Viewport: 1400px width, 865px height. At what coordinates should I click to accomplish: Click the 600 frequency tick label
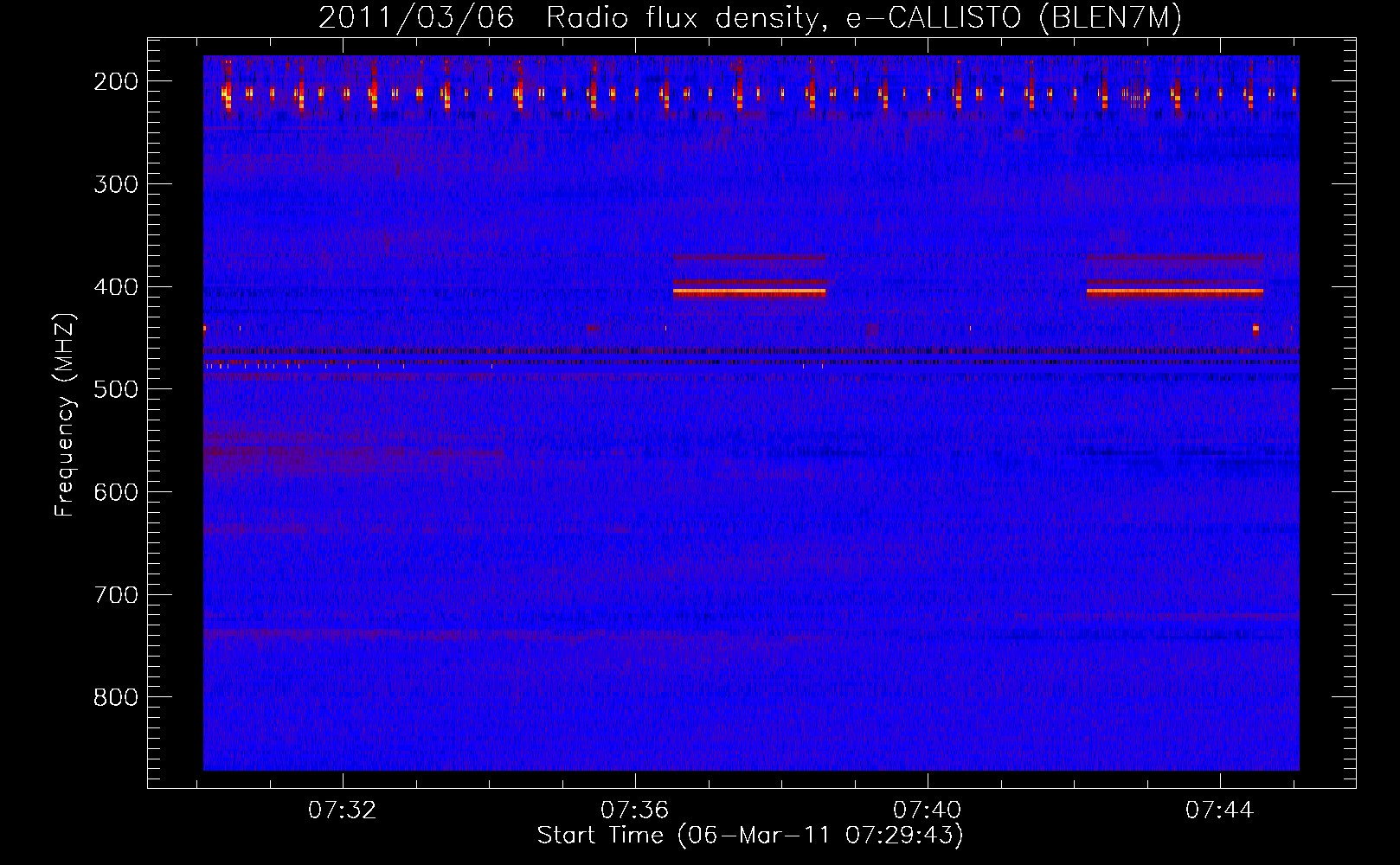point(116,492)
